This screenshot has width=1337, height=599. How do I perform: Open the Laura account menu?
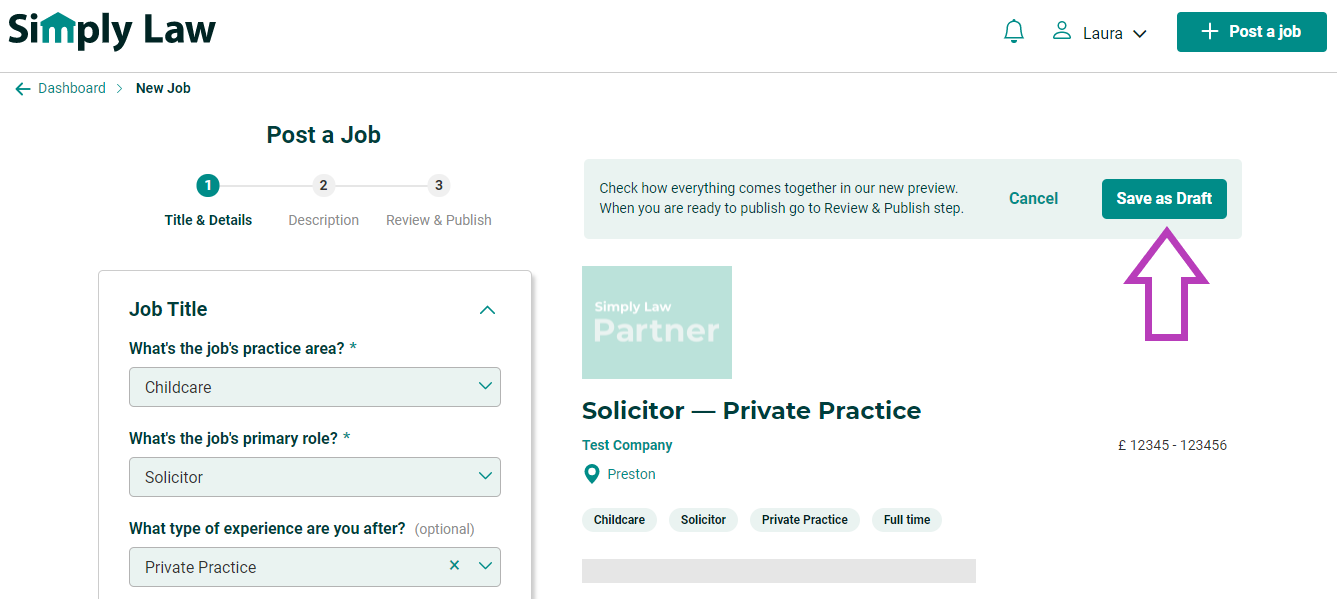point(1099,33)
